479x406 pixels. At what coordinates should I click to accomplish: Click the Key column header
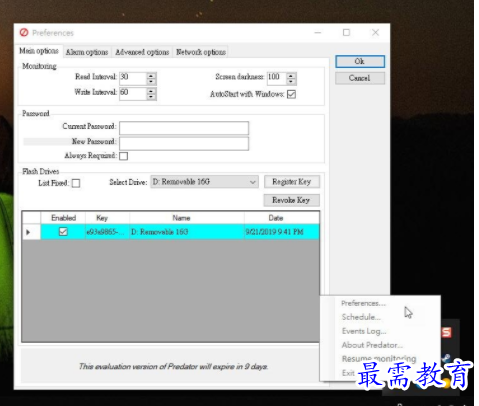tap(107, 218)
